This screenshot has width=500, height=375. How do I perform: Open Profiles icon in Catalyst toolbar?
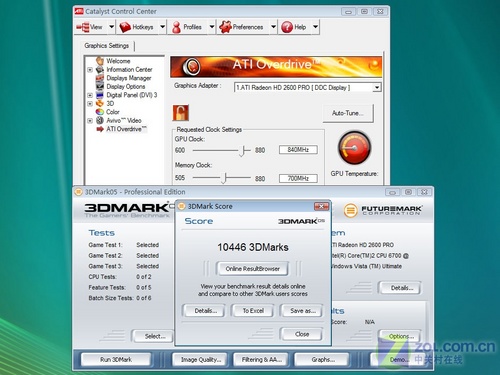176,27
